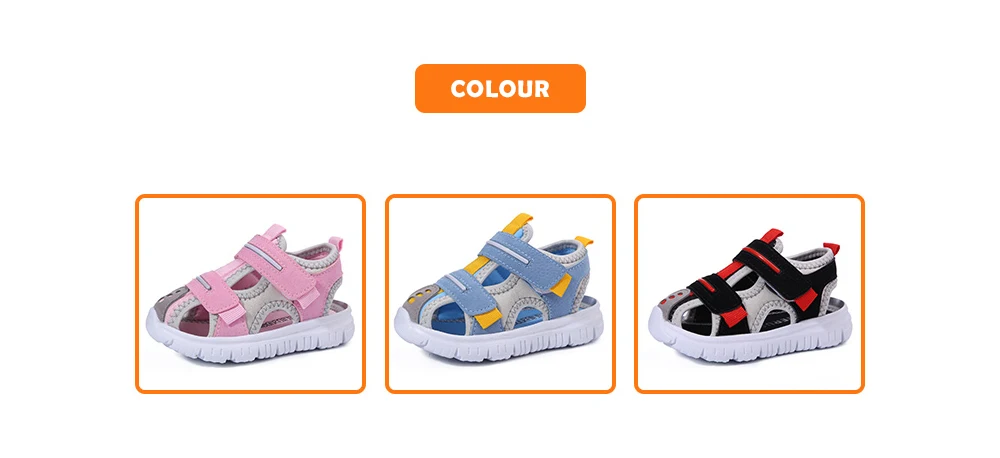Click the white sole of blue sandal
The width and height of the screenshot is (1000, 458).
[499, 335]
